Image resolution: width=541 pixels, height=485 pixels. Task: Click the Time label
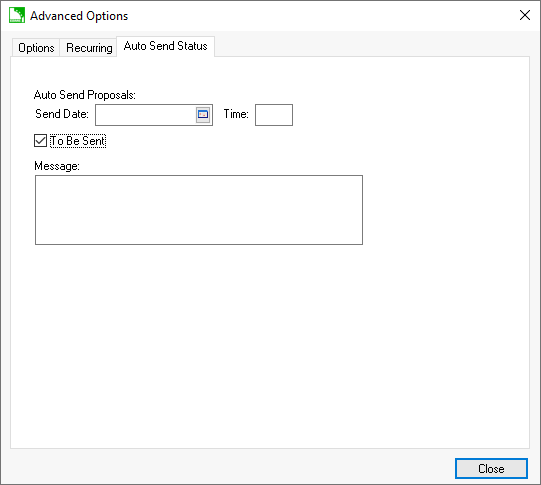[x=236, y=114]
